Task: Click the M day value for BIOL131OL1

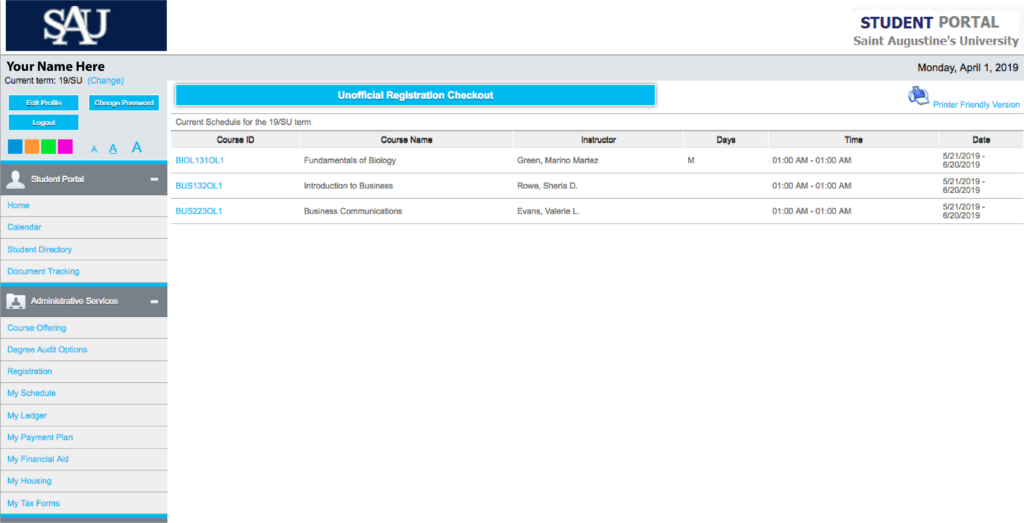Action: coord(691,160)
